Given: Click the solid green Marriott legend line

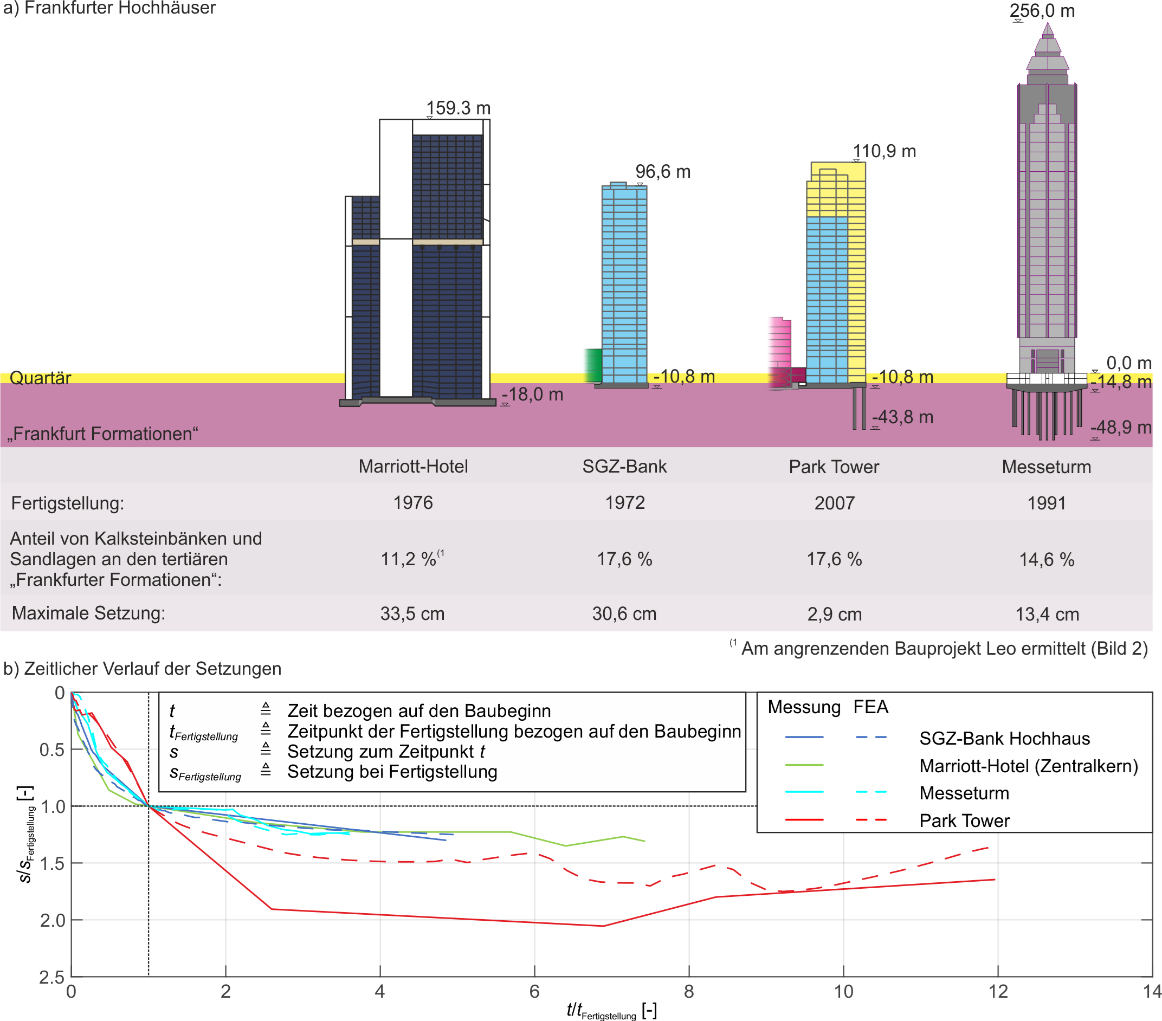Looking at the screenshot, I should click(x=804, y=765).
